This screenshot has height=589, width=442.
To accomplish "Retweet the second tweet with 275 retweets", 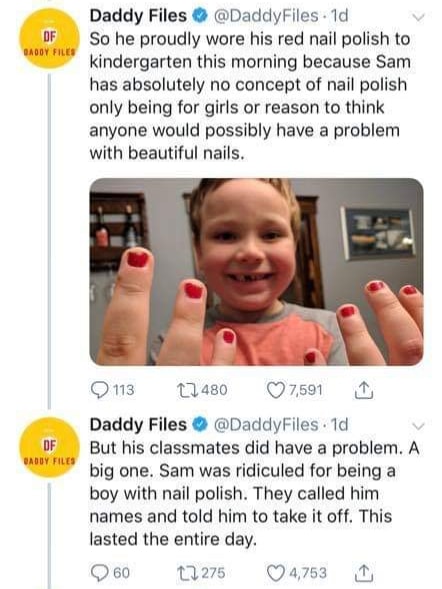I will point(201,573).
